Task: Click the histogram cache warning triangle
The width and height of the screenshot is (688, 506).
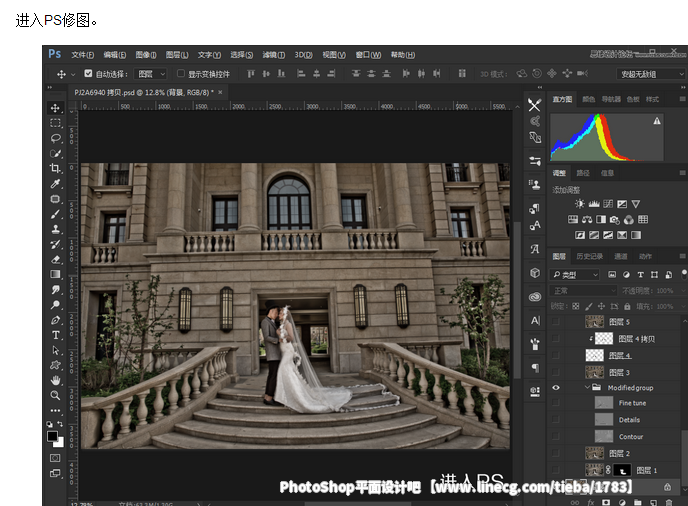Action: click(656, 121)
